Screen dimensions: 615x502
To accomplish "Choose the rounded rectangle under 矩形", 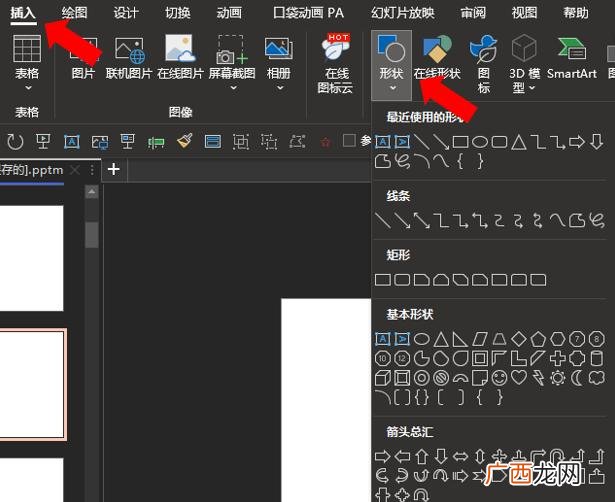I will click(x=402, y=280).
